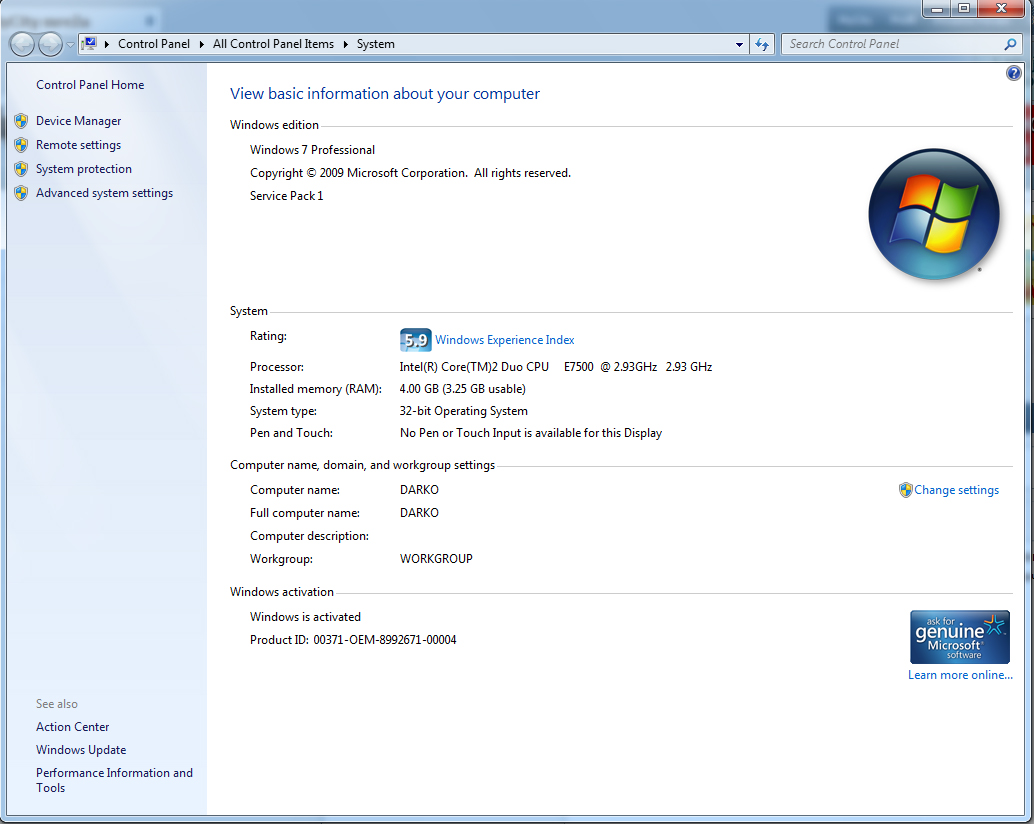Image resolution: width=1034 pixels, height=824 pixels.
Task: Click the Remote settings shield icon
Action: [21, 145]
